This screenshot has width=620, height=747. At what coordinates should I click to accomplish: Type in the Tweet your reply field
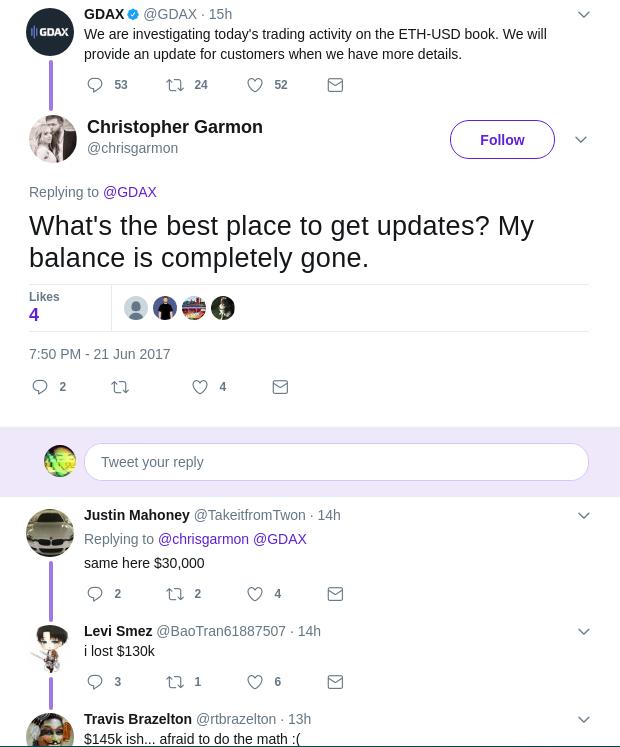pos(336,462)
